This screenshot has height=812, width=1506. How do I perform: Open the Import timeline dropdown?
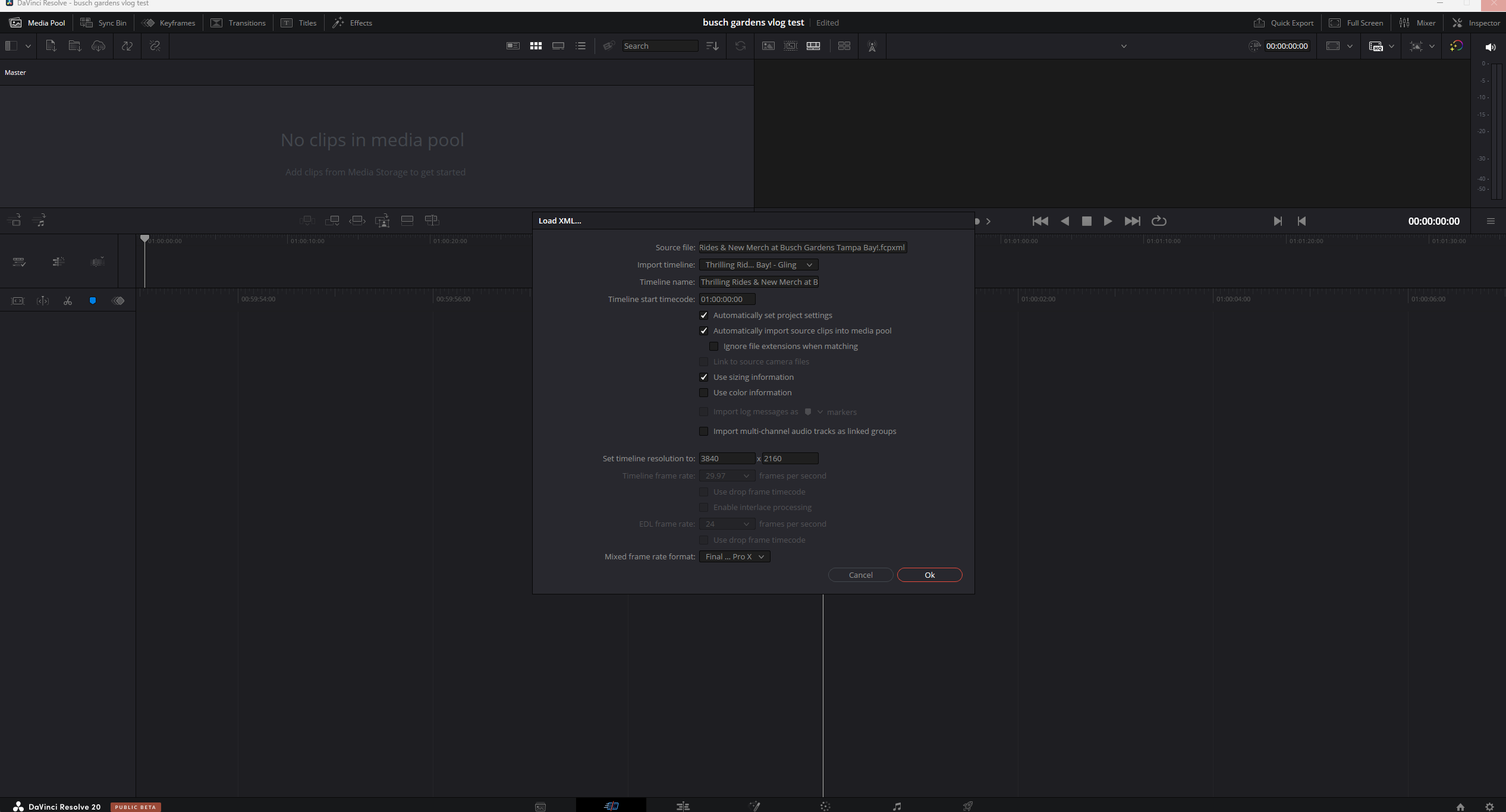coord(759,265)
